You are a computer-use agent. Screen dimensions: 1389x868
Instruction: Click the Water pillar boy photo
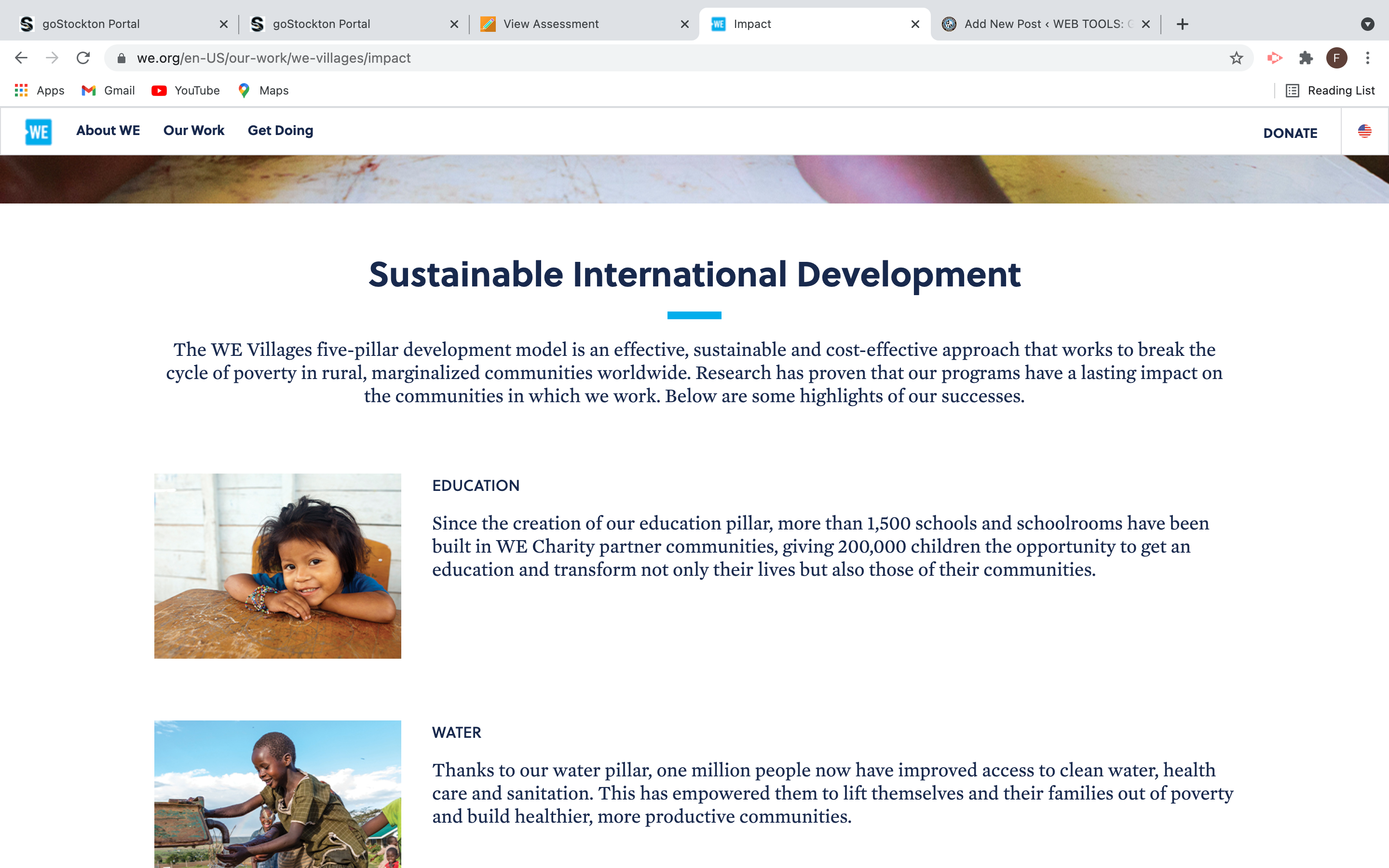[278, 794]
